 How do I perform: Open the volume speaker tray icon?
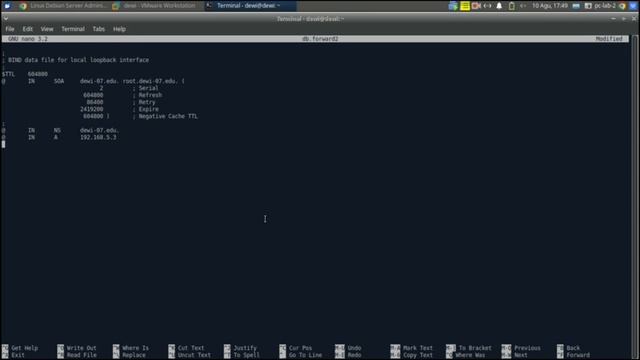[x=523, y=6]
